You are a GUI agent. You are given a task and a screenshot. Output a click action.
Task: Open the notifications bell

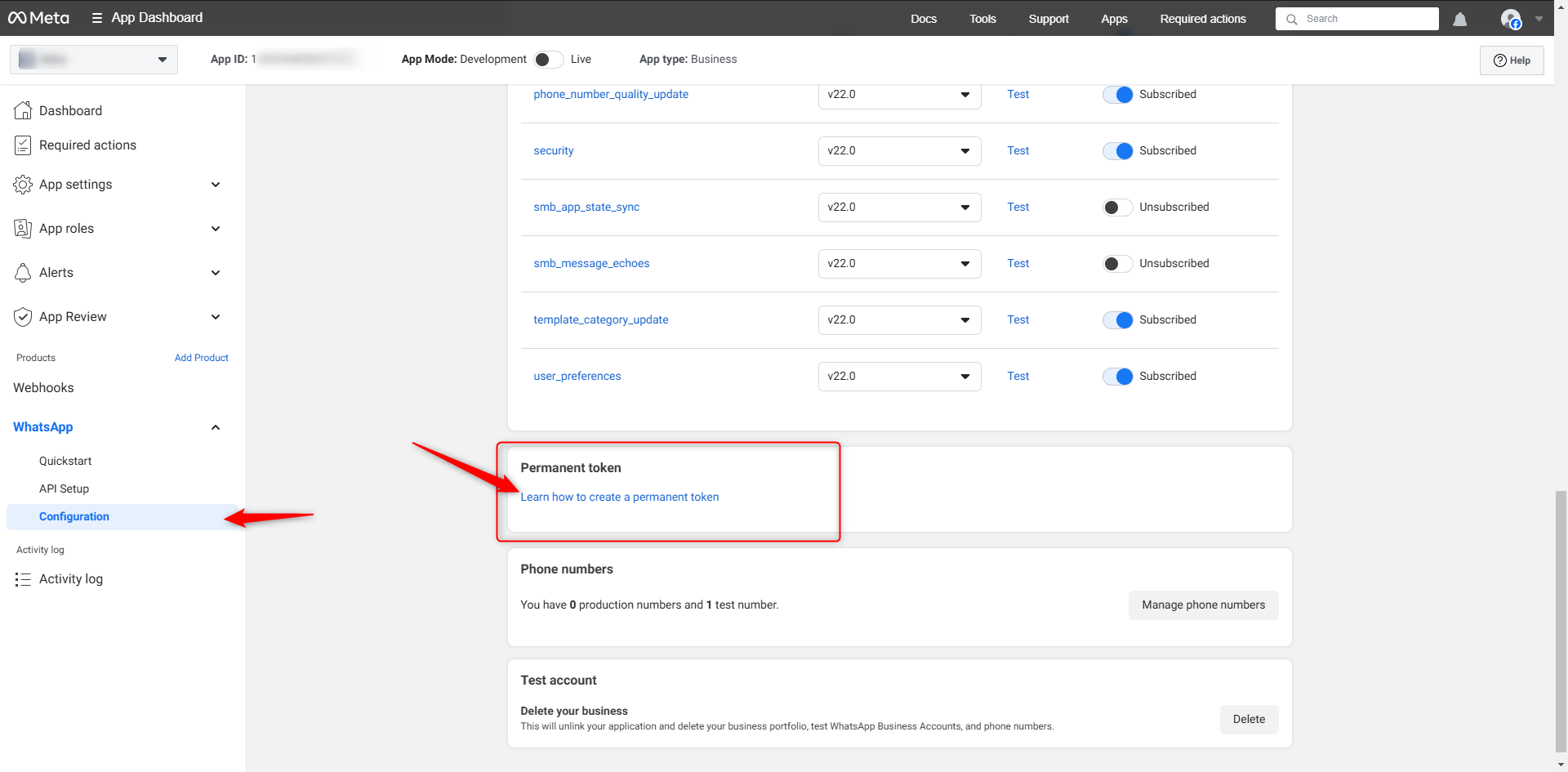pyautogui.click(x=1460, y=19)
